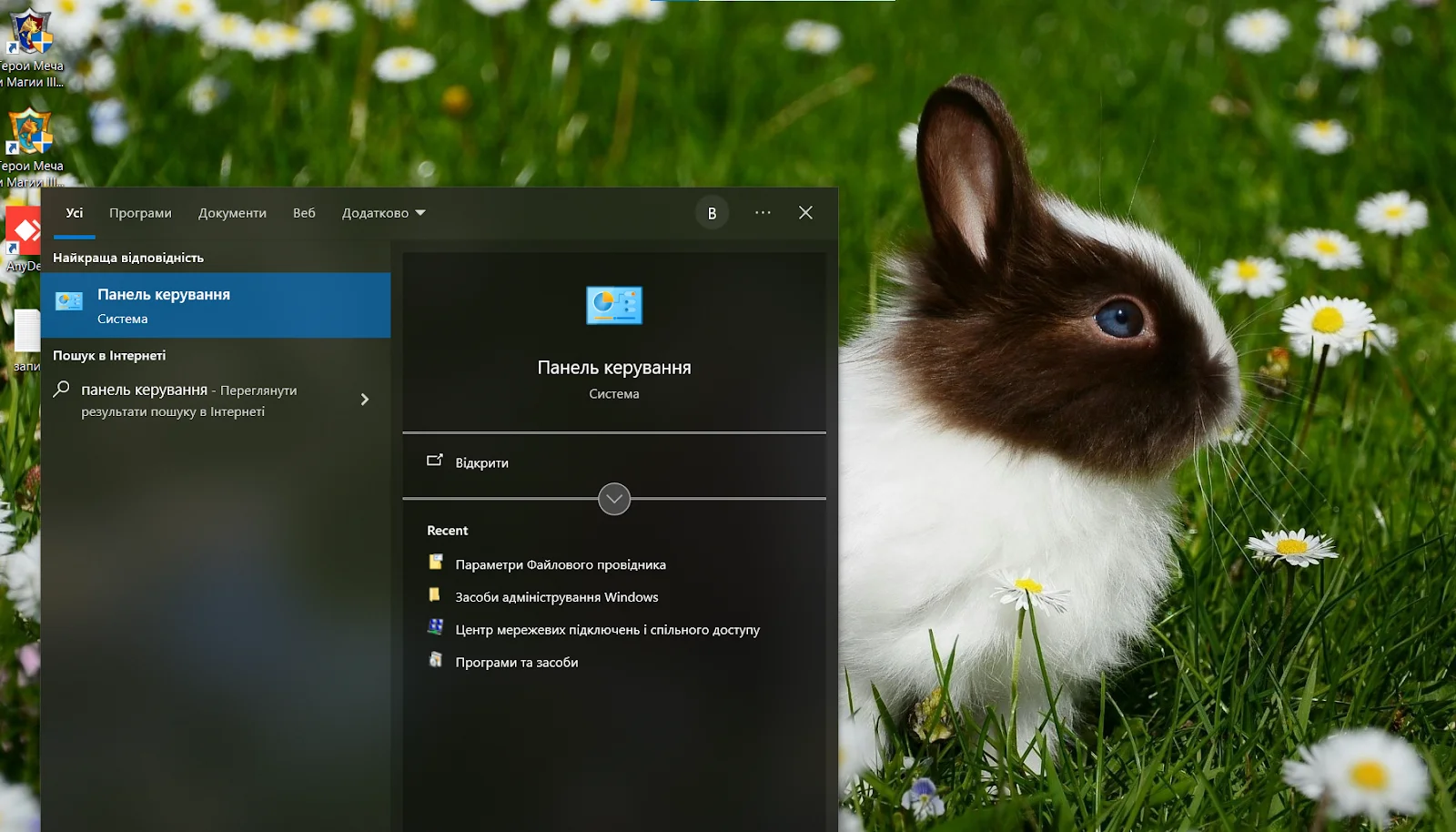Click the icon beside Програми та засоби

pos(436,660)
